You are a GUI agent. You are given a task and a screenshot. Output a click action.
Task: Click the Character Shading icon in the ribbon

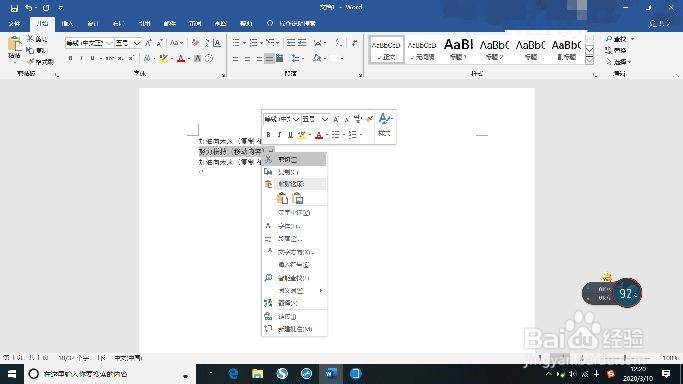coord(197,58)
